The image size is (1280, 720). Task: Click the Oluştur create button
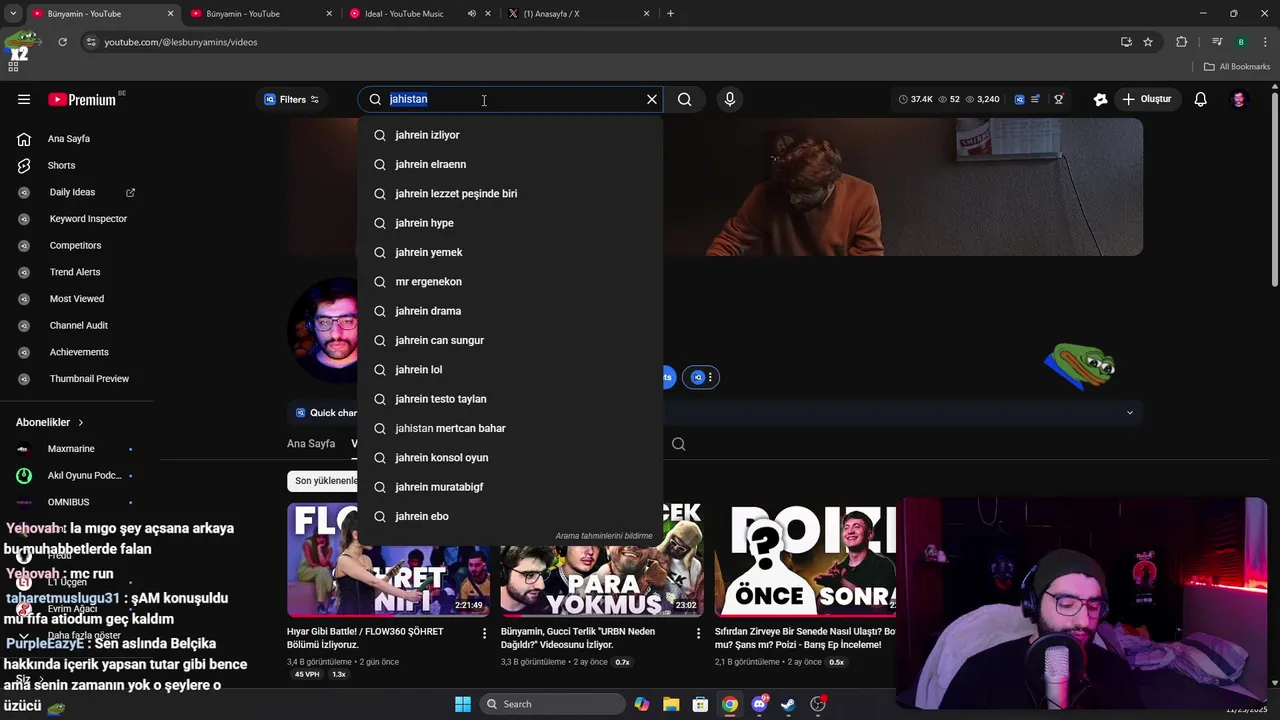pos(1146,99)
